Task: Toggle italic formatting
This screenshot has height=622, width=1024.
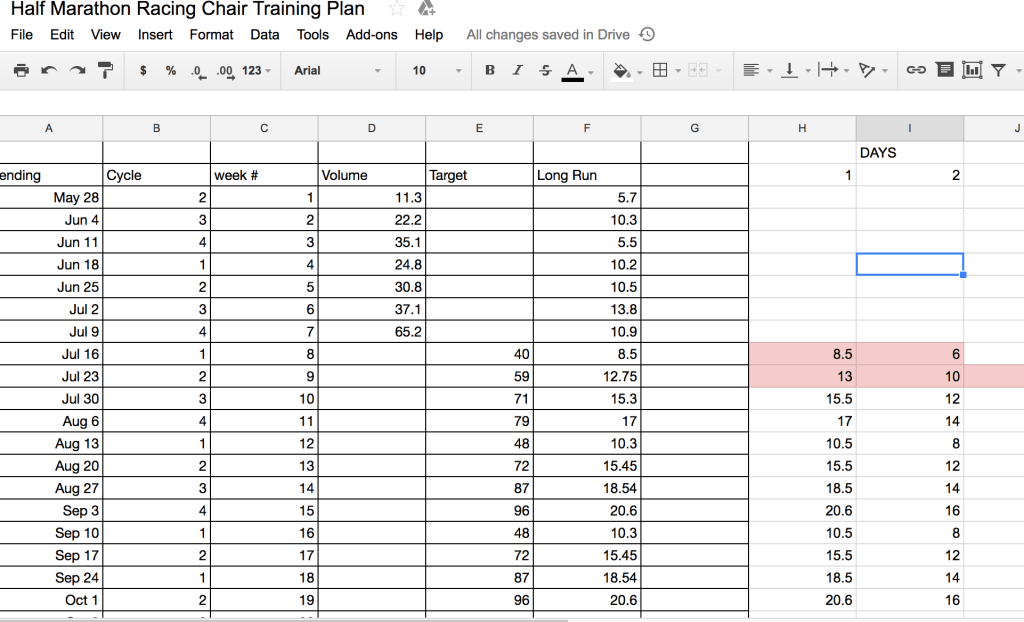Action: pos(517,70)
